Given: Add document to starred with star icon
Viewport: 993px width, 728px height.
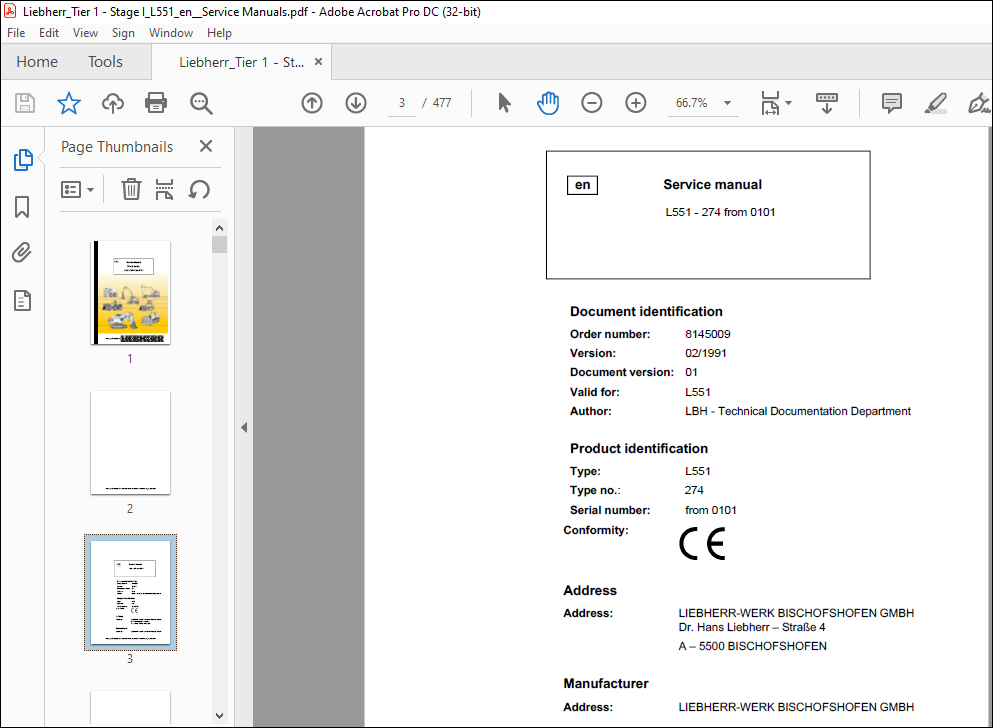Looking at the screenshot, I should [x=68, y=103].
